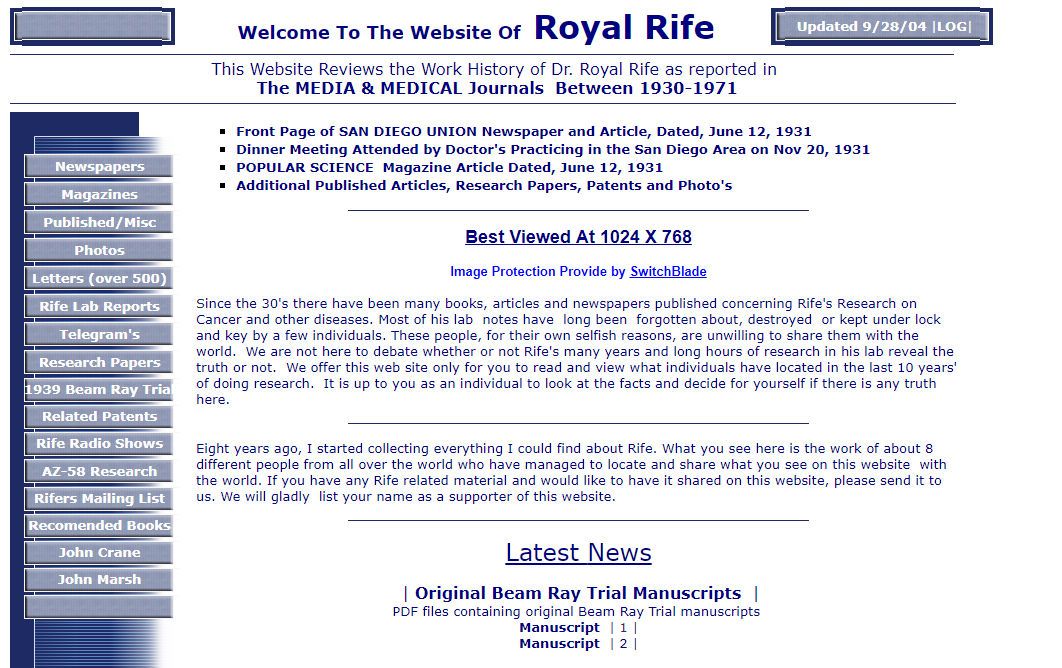Click Best Viewed At 1024 X 768 link
Screen dimensions: 1062x668
(x=578, y=237)
